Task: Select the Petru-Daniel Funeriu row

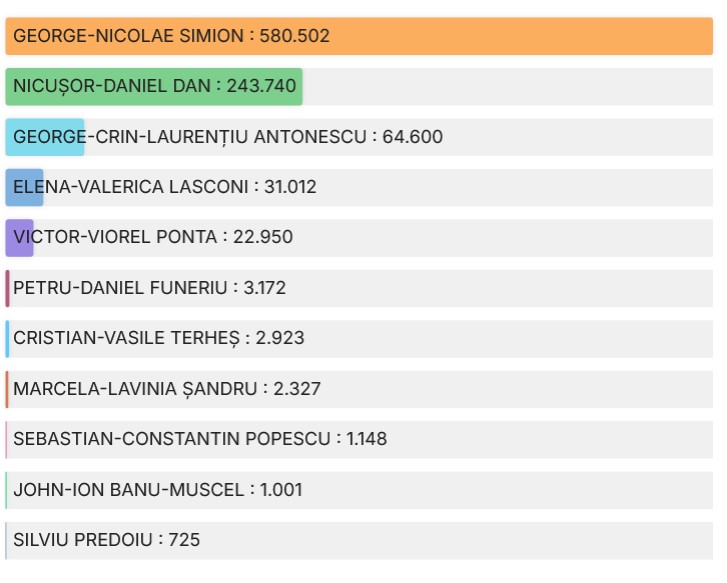Action: coord(359,288)
